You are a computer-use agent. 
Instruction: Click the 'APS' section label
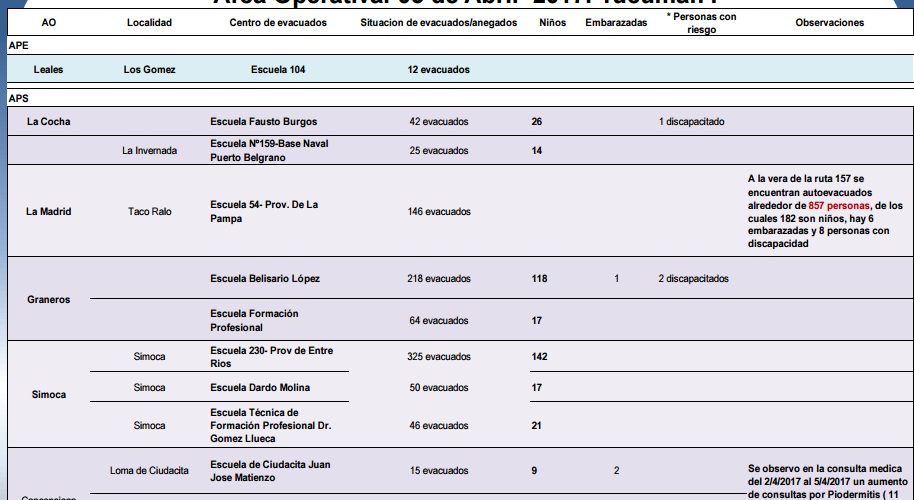(18, 98)
